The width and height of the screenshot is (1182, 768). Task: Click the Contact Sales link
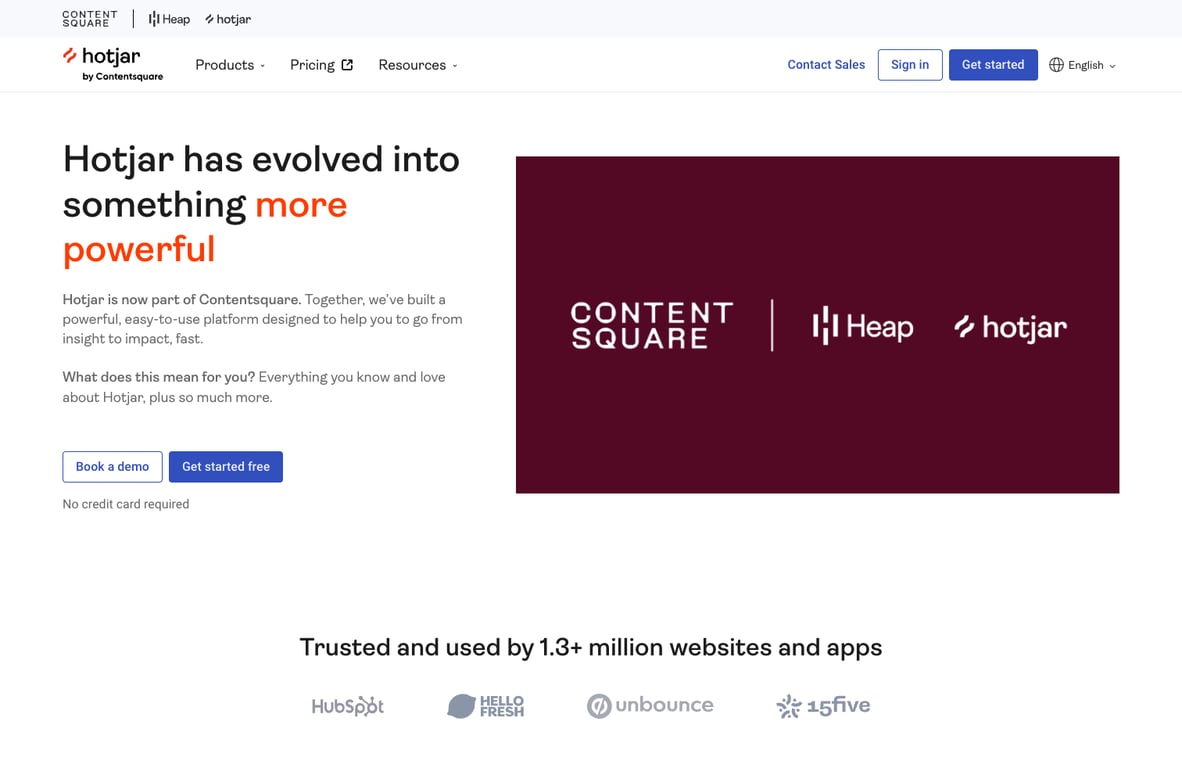point(826,65)
